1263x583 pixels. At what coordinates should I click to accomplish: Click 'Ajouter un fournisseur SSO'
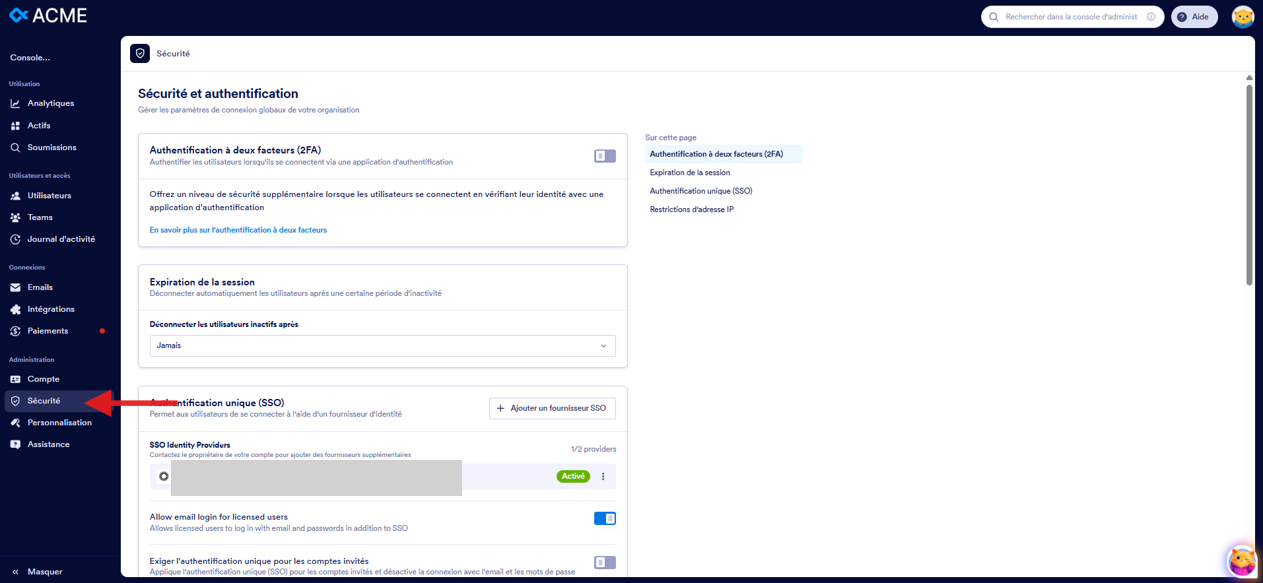[552, 408]
